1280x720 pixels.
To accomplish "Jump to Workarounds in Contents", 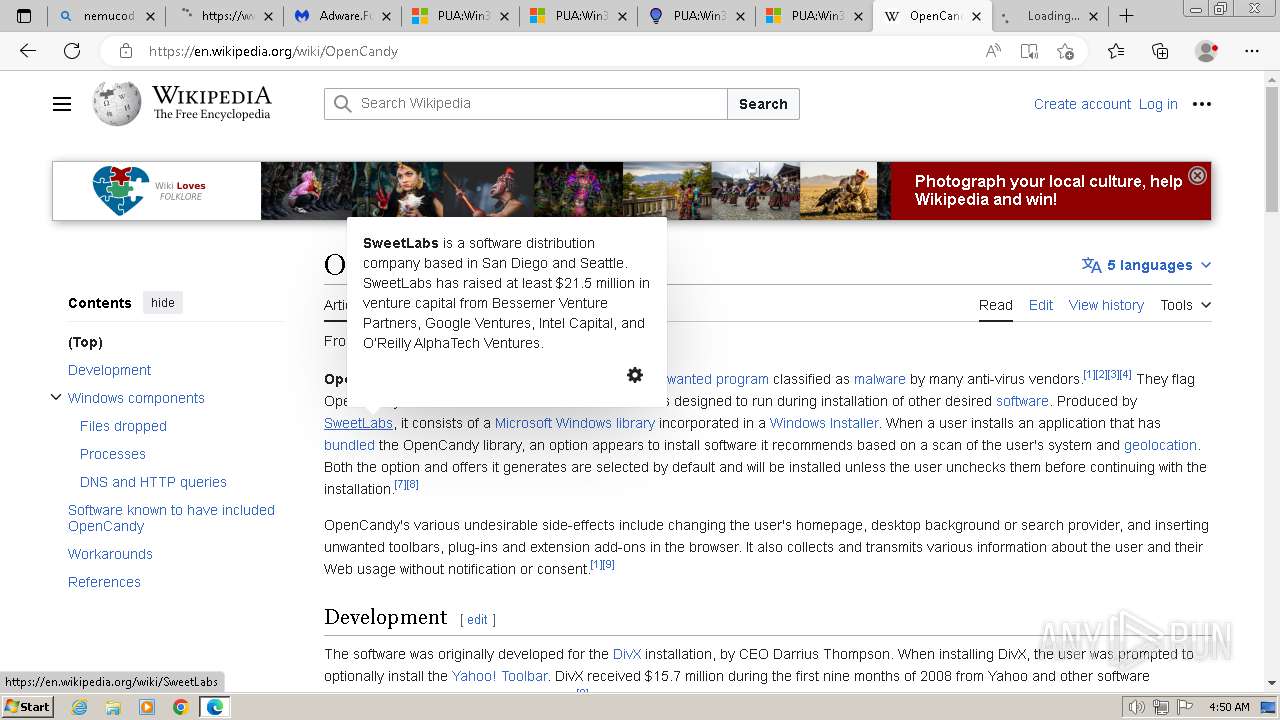I will (x=110, y=554).
